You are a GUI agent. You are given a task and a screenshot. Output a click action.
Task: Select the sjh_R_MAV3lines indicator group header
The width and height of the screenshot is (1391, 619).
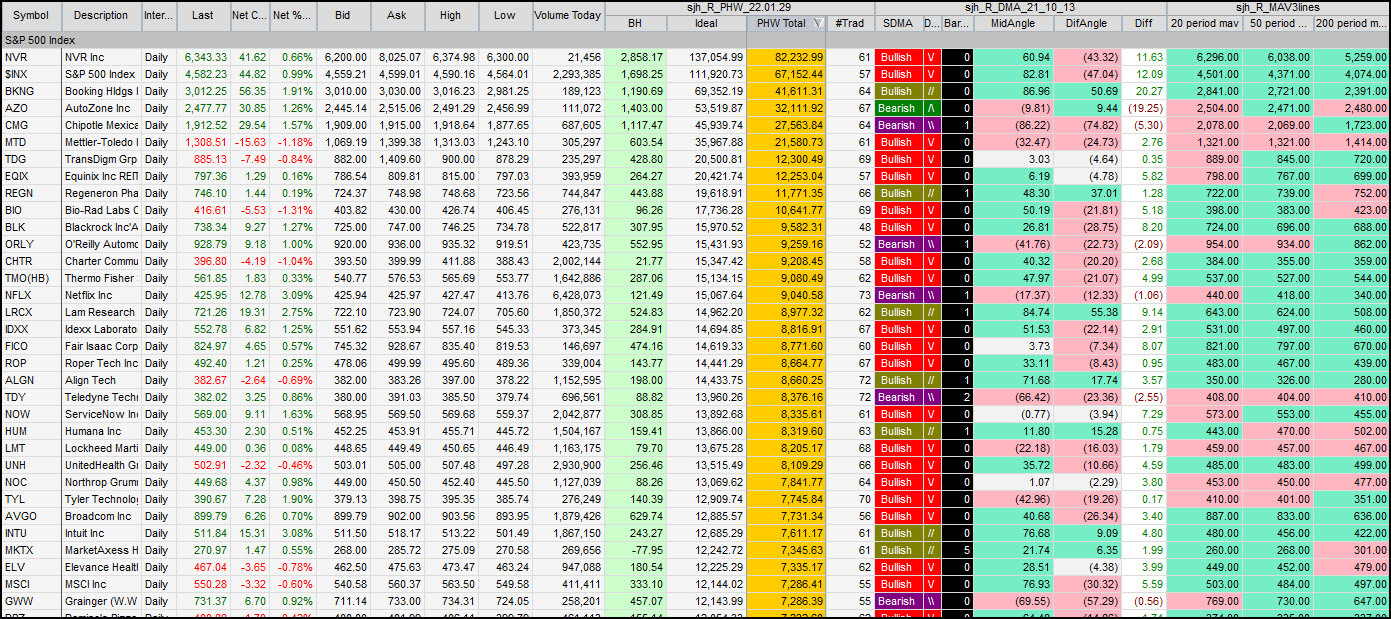(x=1278, y=8)
